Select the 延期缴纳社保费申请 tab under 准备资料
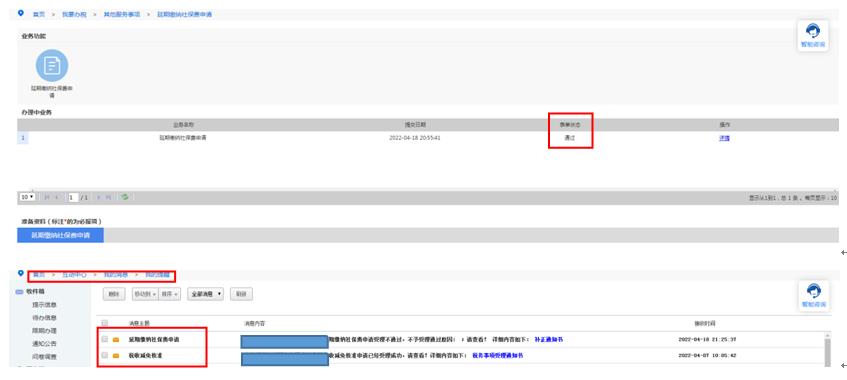Viewport: 847px width, 380px height. coord(60,235)
